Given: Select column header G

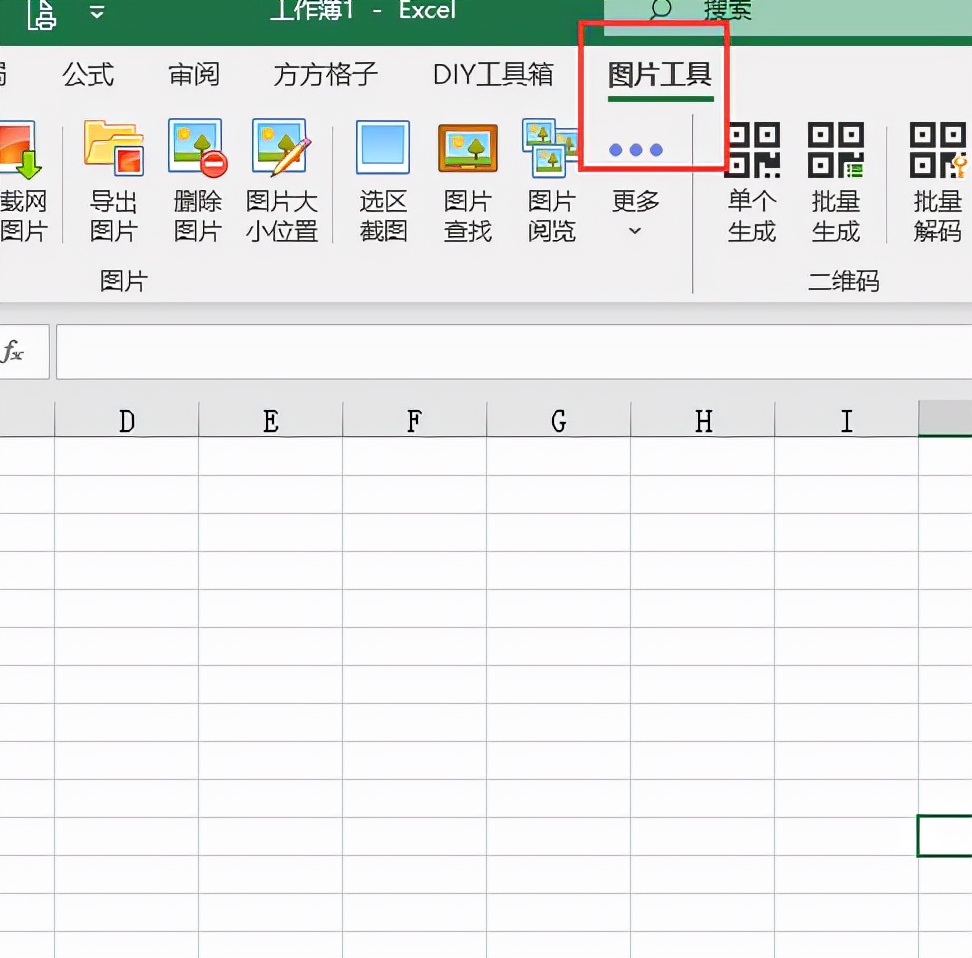Looking at the screenshot, I should (558, 421).
